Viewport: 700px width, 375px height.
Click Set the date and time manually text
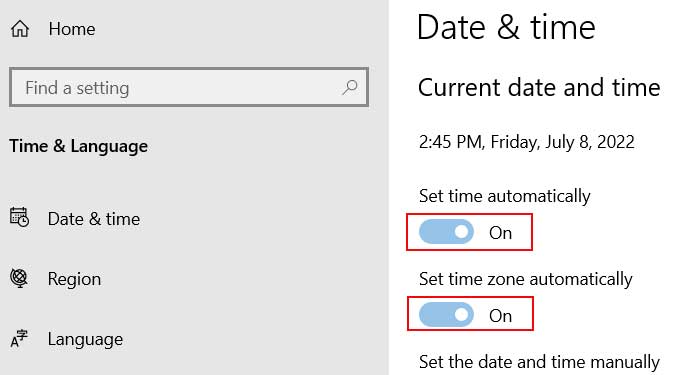[x=539, y=362]
